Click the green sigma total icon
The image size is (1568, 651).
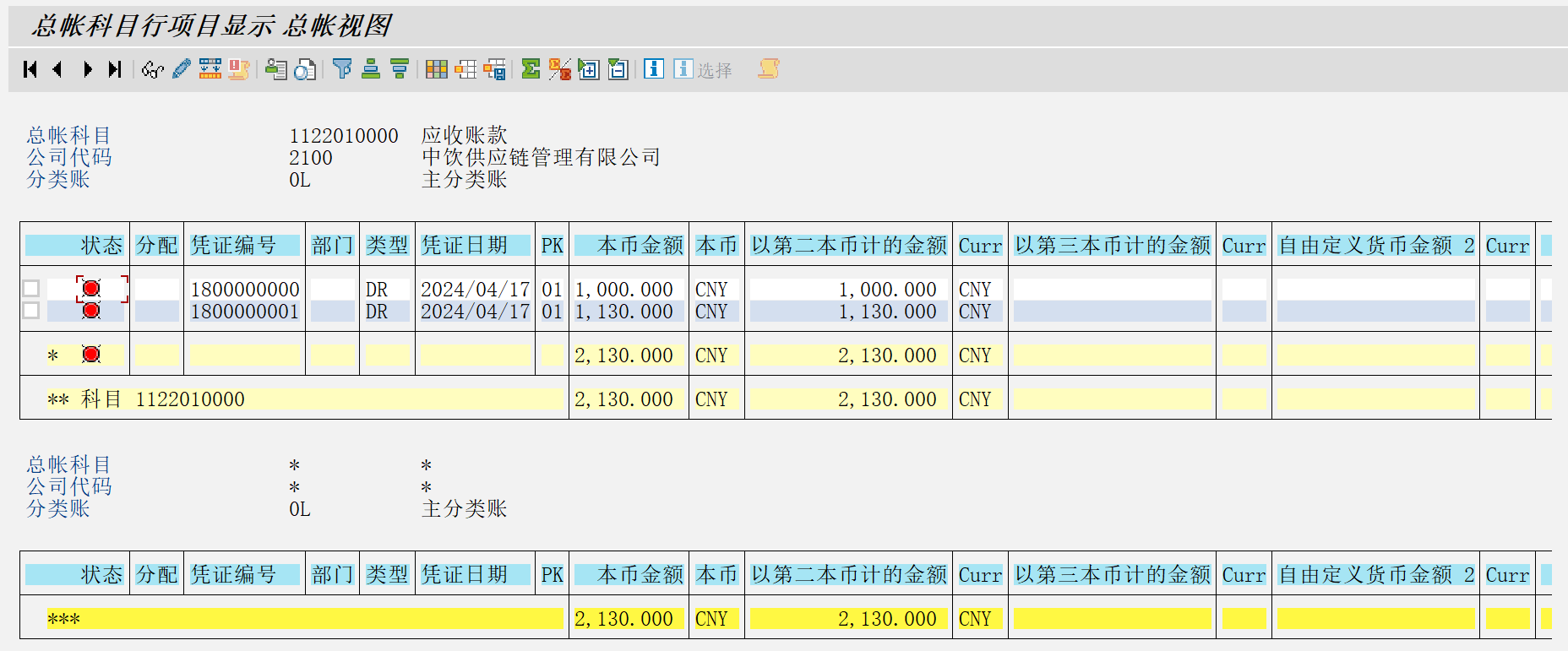tap(531, 69)
